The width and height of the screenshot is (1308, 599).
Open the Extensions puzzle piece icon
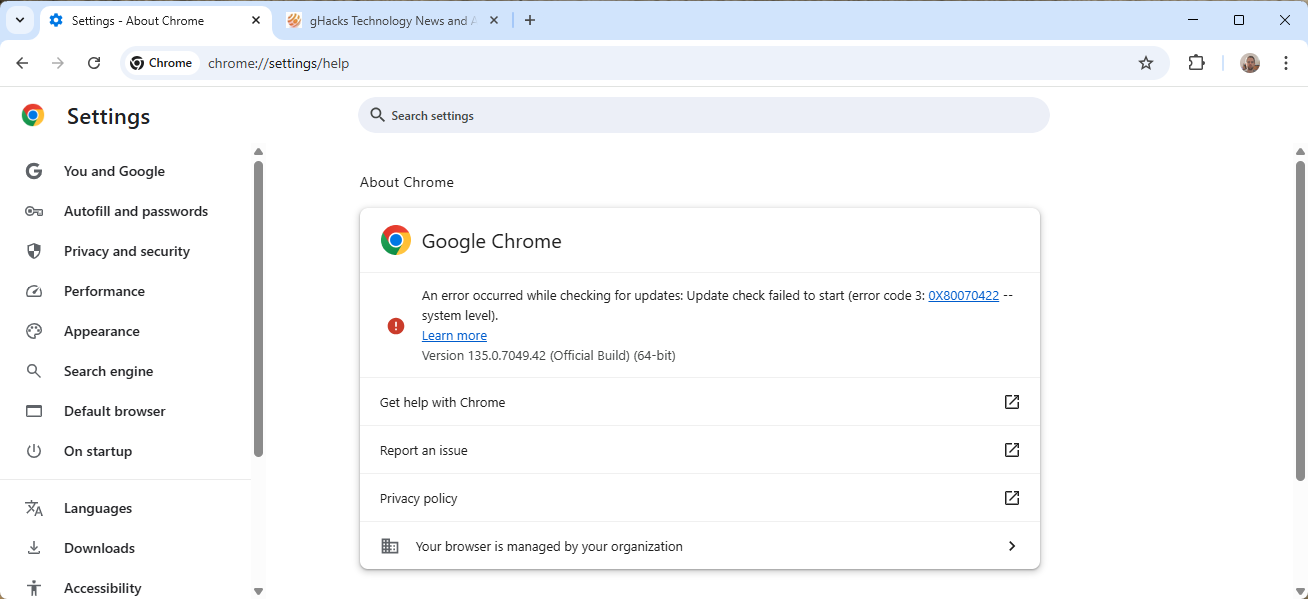pyautogui.click(x=1196, y=62)
